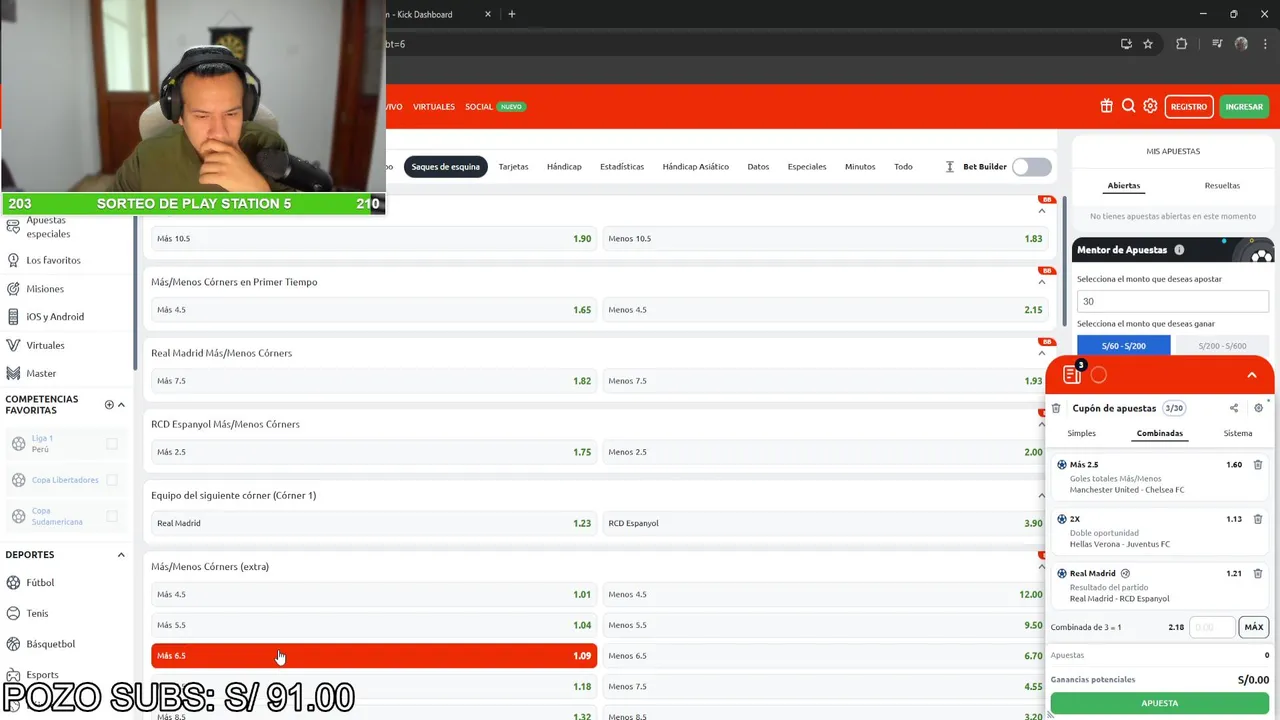This screenshot has width=1280, height=720.
Task: Switch to Sistema coupon tab
Action: click(x=1238, y=433)
